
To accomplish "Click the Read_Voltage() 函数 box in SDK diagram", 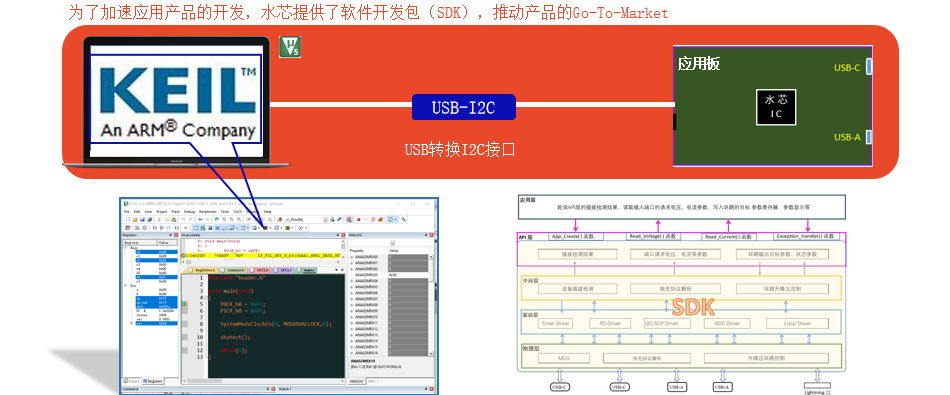I will (x=652, y=236).
